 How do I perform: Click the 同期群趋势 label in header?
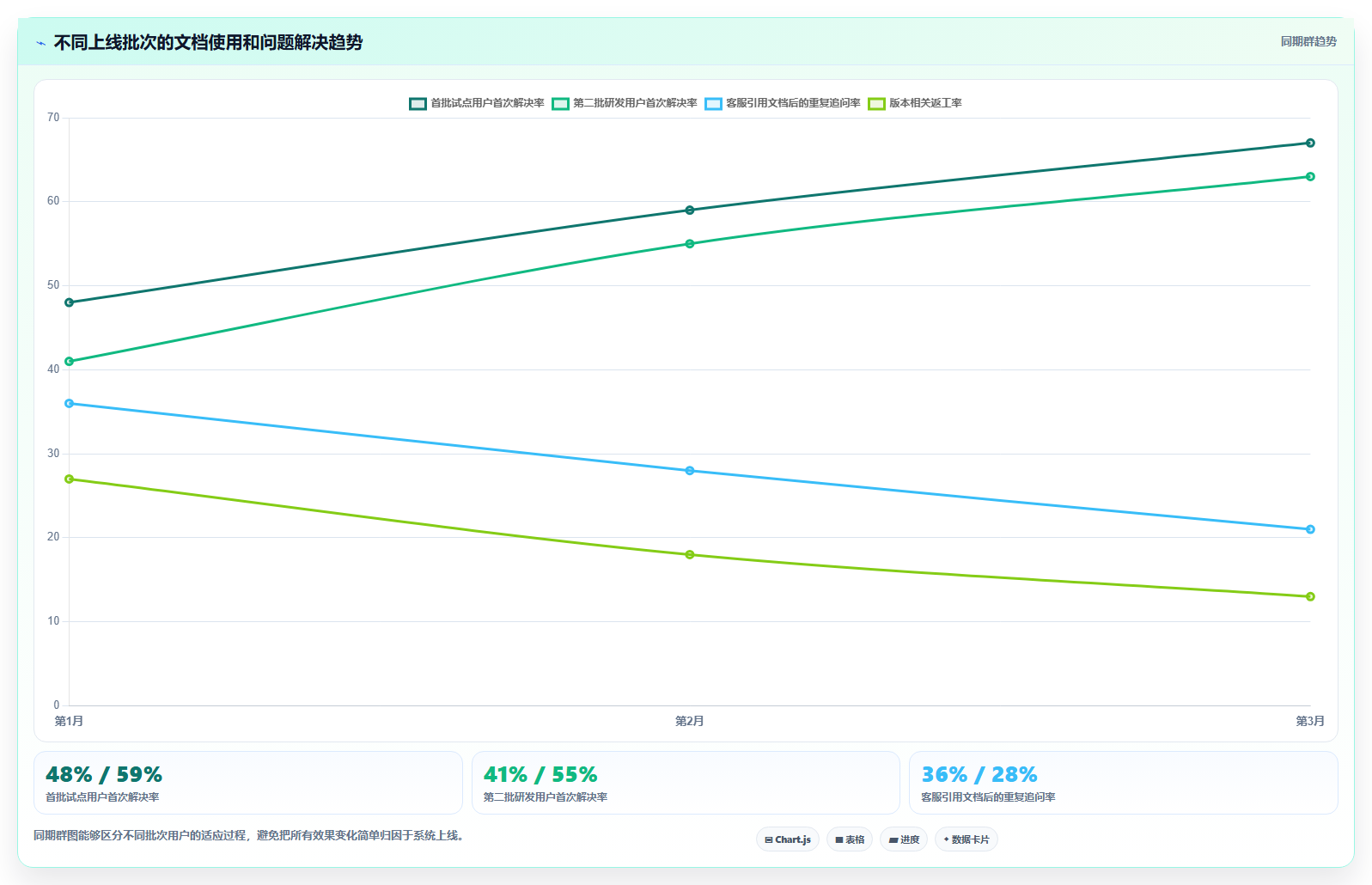pos(1308,41)
